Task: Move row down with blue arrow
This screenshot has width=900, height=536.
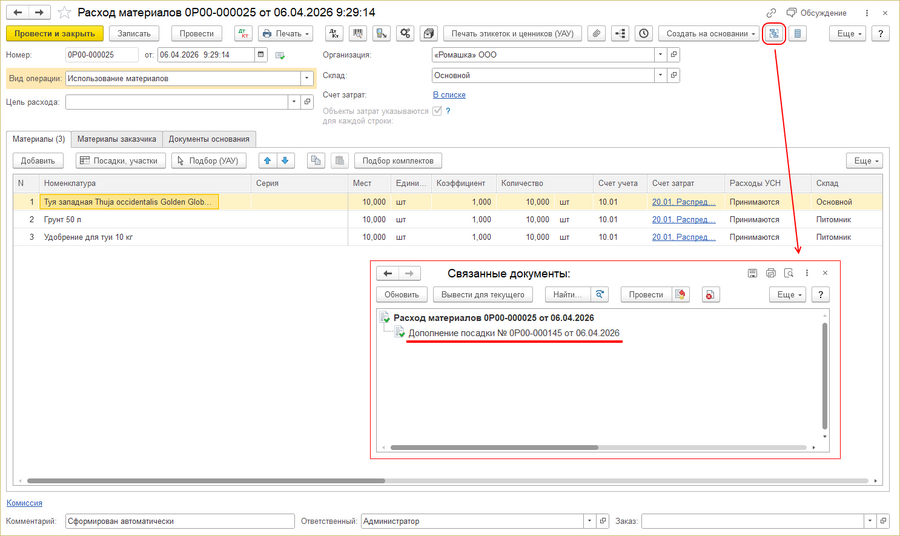Action: pos(285,160)
